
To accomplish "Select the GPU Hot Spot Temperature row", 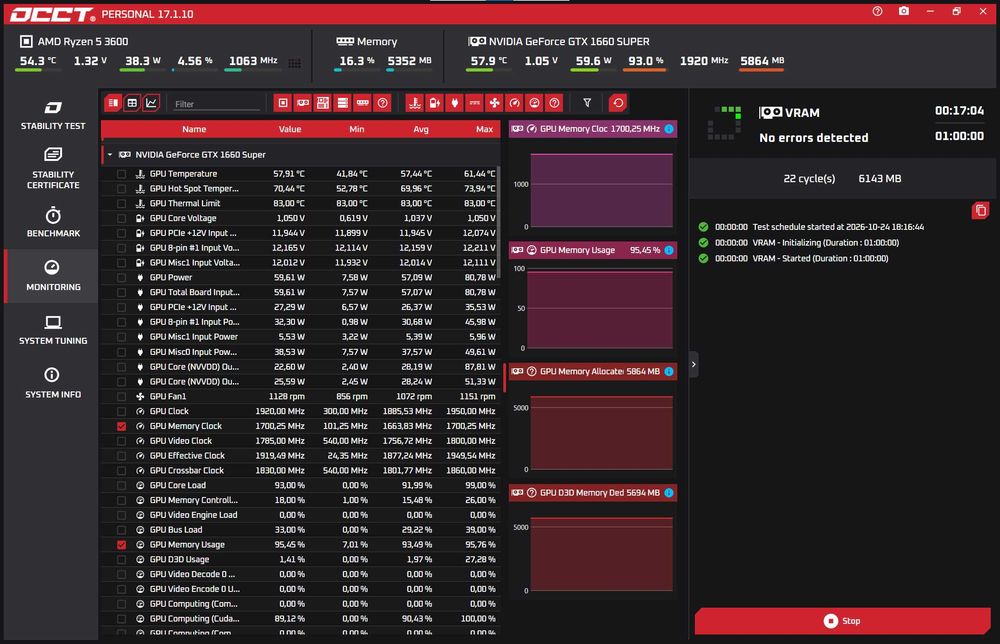I will click(x=300, y=189).
